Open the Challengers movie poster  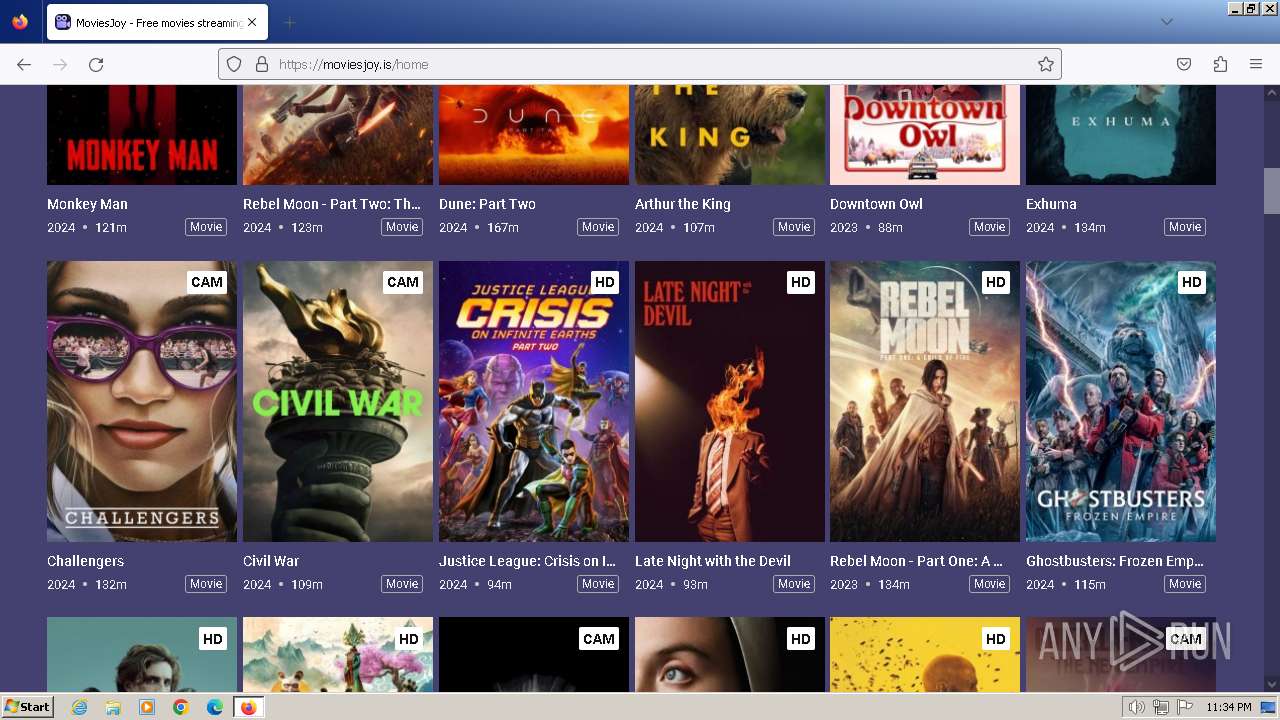pyautogui.click(x=142, y=401)
